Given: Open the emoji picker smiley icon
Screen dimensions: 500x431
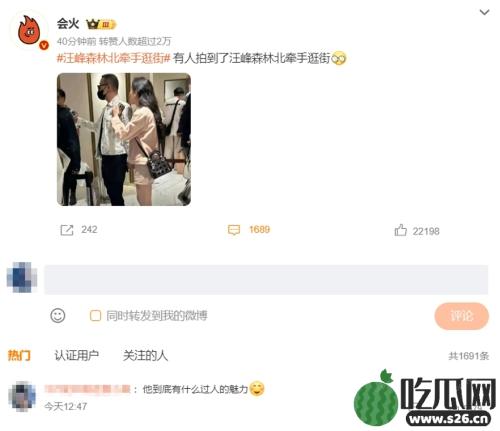Looking at the screenshot, I should [58, 315].
